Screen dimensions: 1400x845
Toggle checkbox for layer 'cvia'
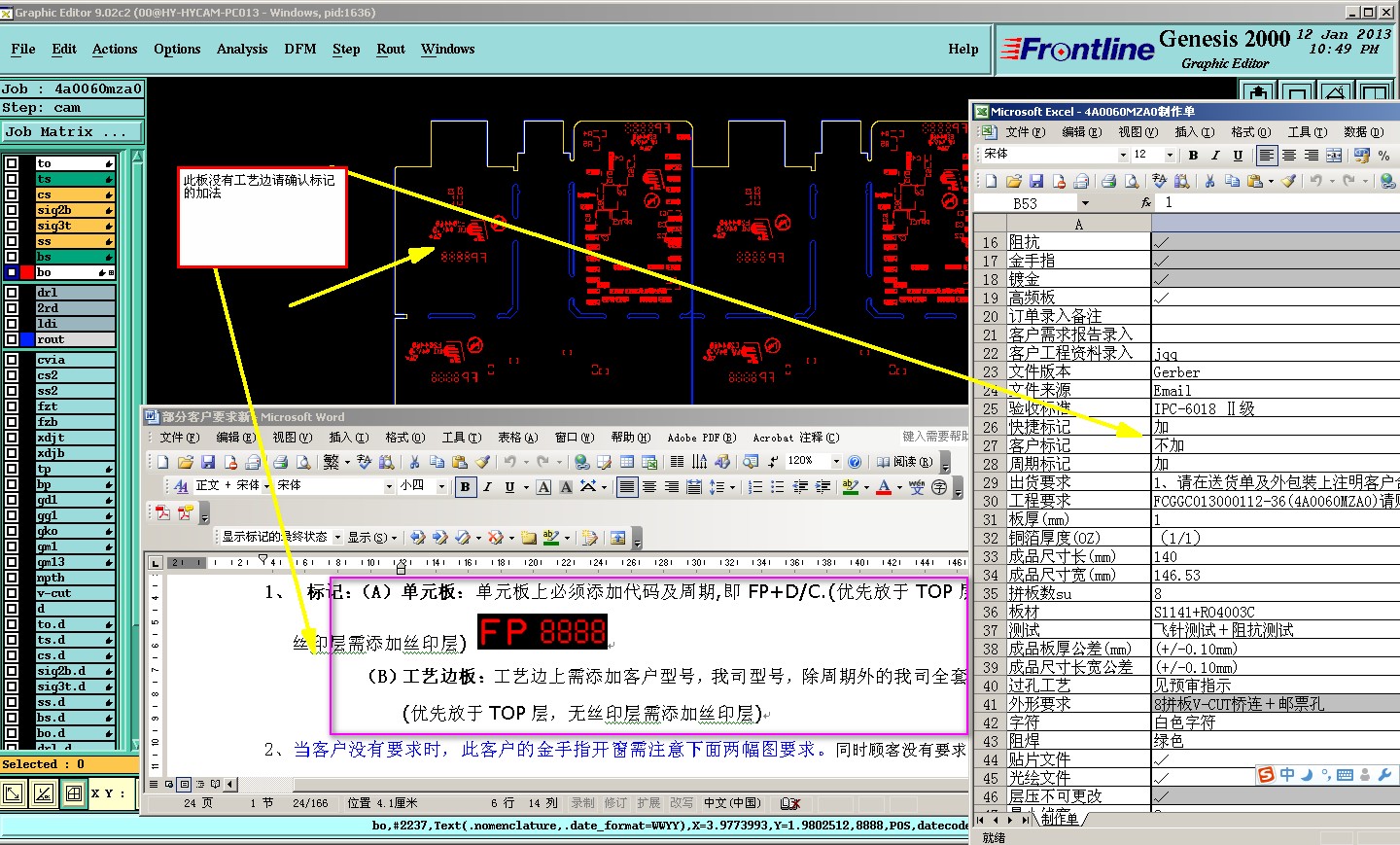[12, 360]
